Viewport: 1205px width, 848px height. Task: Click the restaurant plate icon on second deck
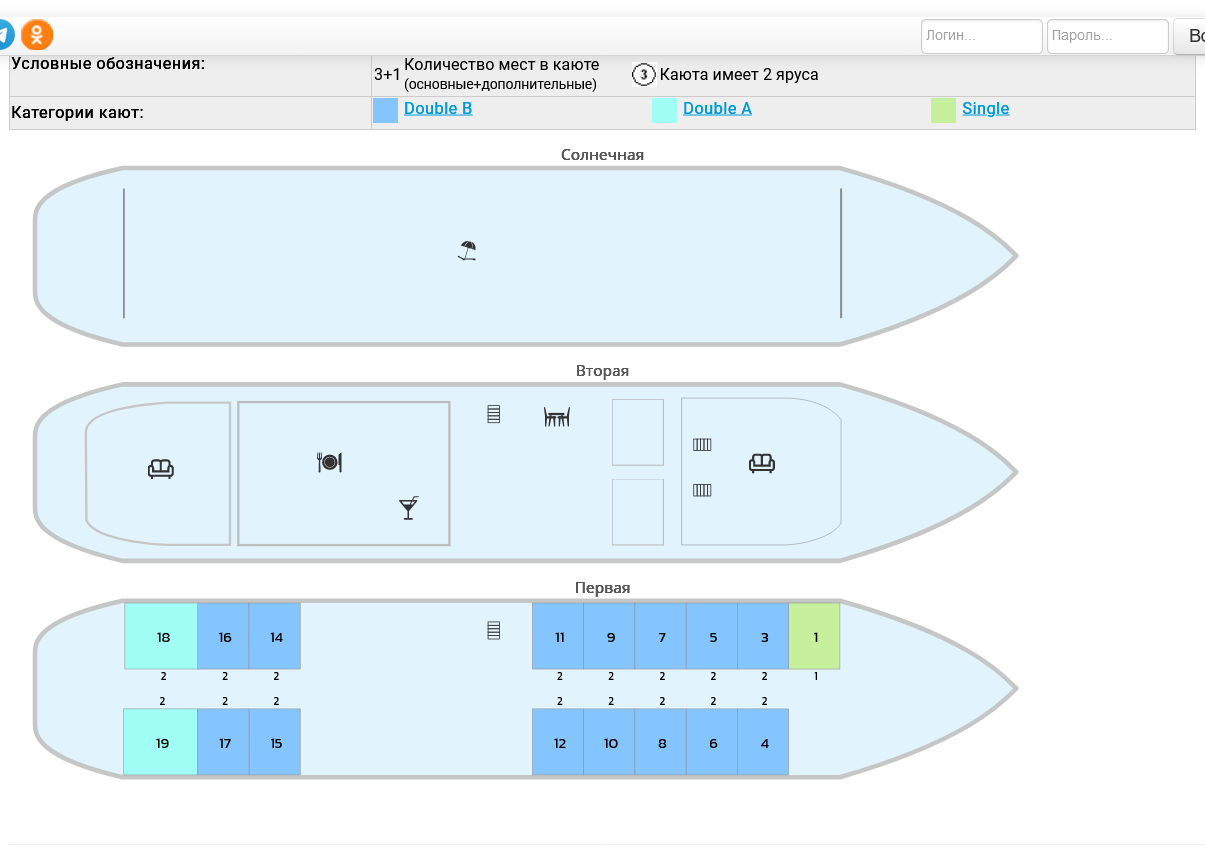click(x=330, y=462)
